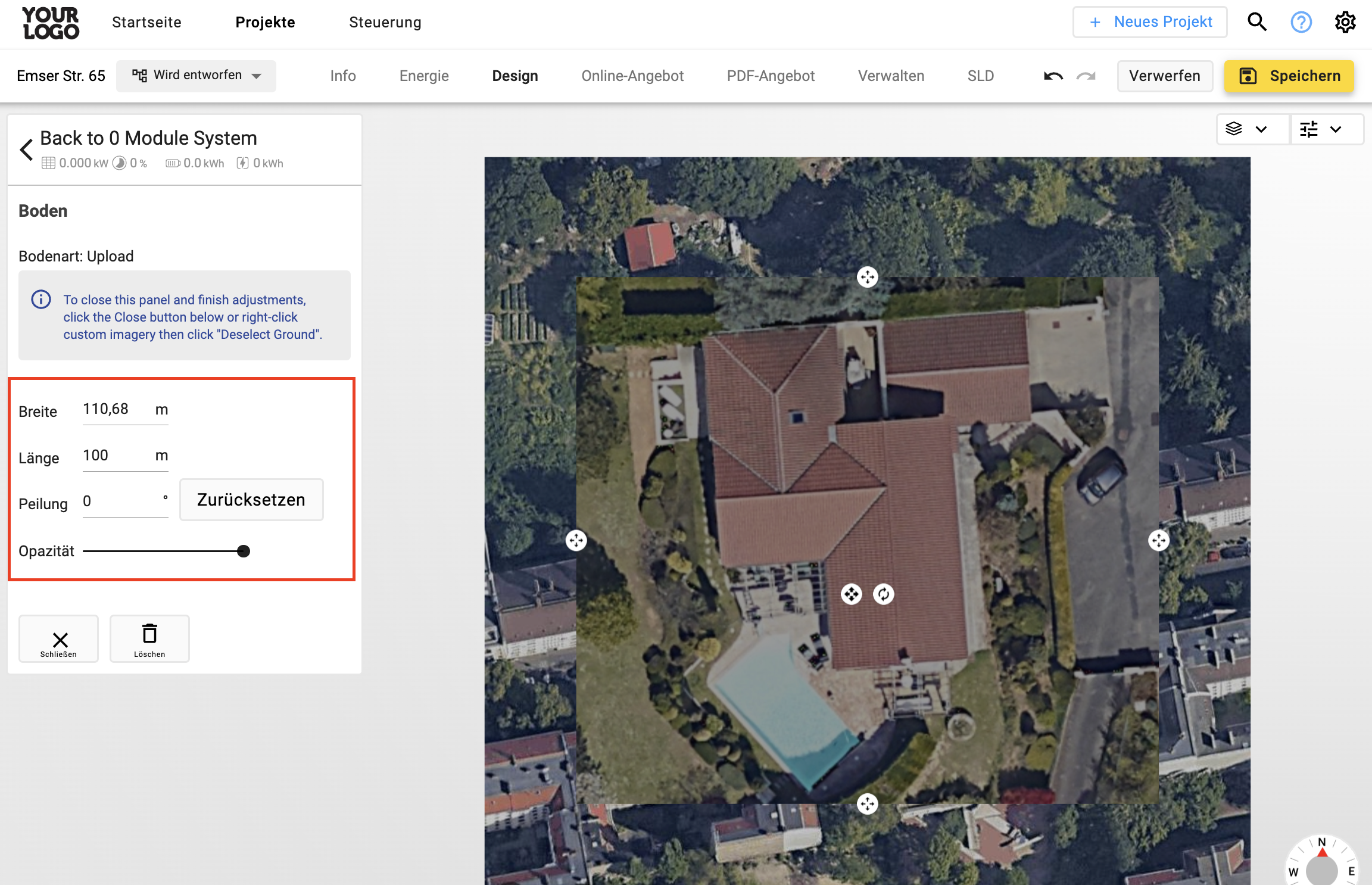
Task: Click the right edge move handle on imagery
Action: (1159, 541)
